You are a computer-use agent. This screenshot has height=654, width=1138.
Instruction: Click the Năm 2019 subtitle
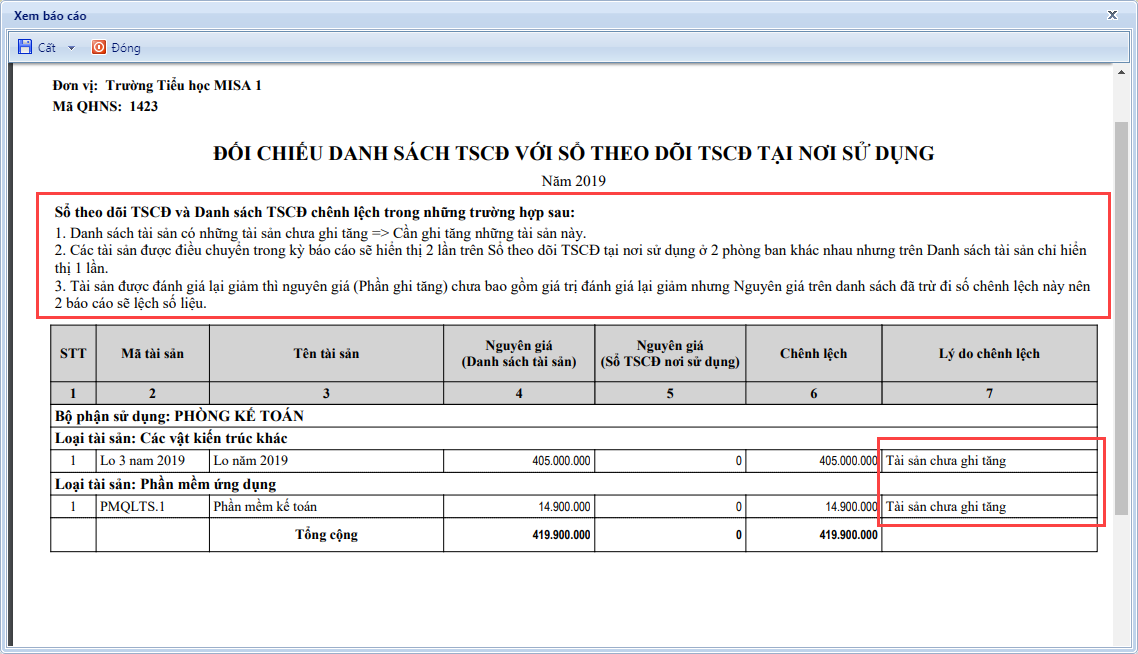click(573, 181)
